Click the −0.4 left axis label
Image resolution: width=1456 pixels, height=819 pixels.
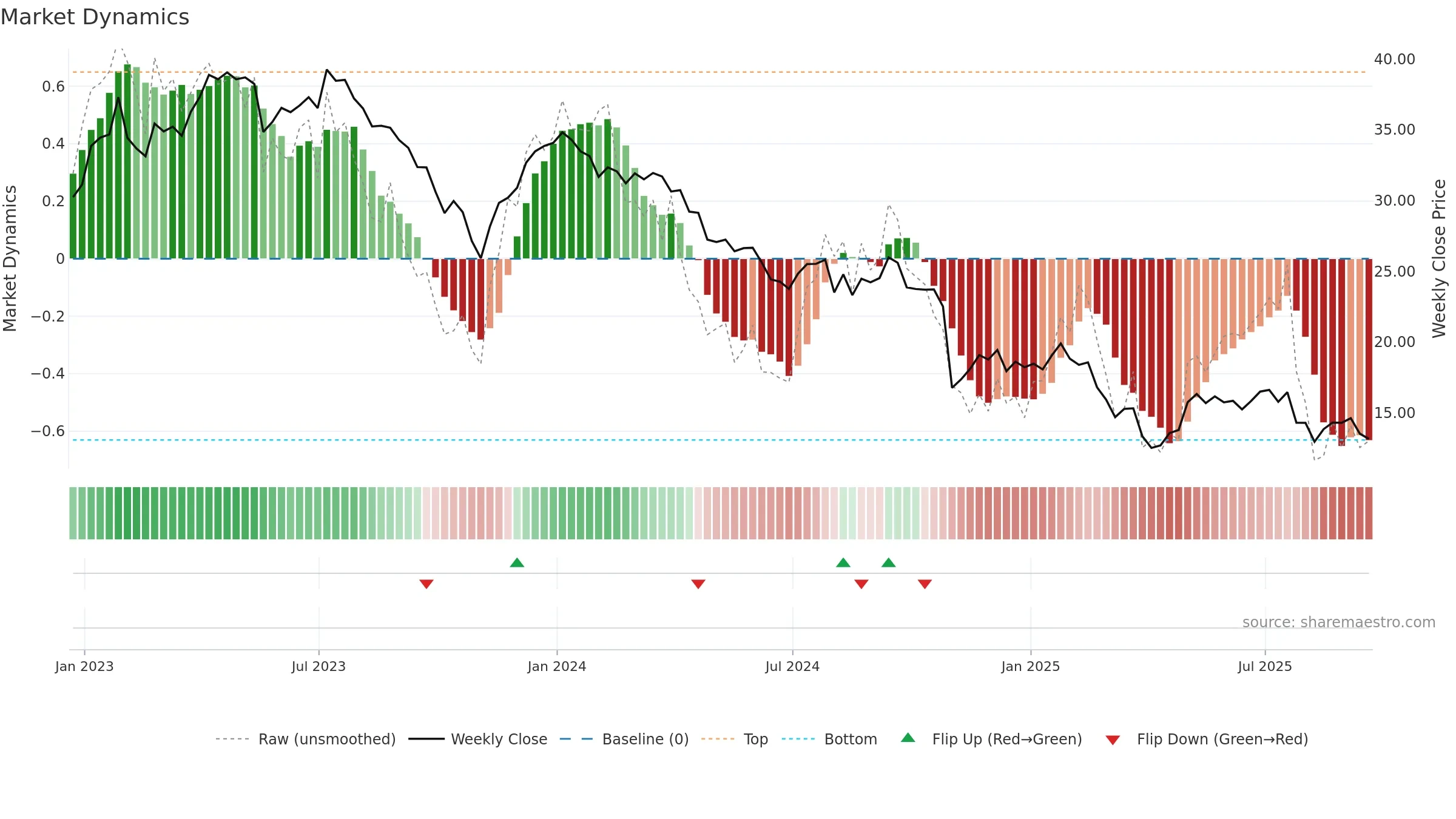[x=48, y=373]
